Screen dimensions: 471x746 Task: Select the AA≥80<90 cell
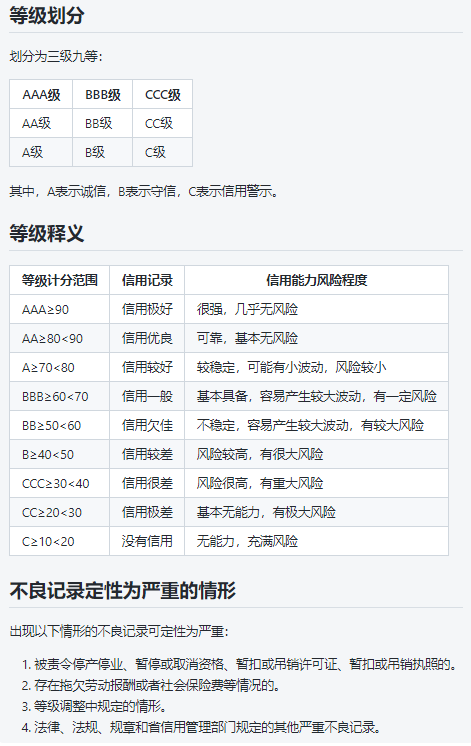click(x=59, y=338)
